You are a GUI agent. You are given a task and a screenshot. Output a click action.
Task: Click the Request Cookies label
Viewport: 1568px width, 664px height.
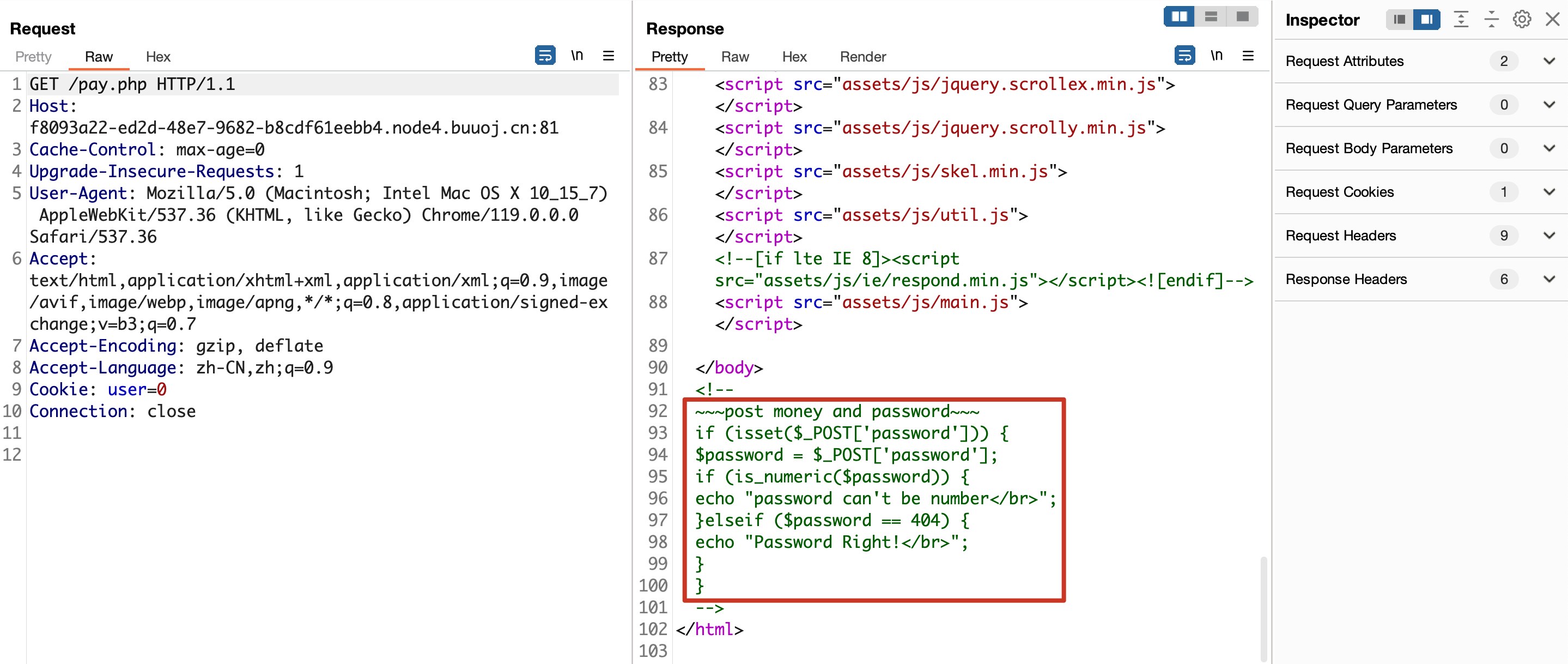(x=1339, y=192)
